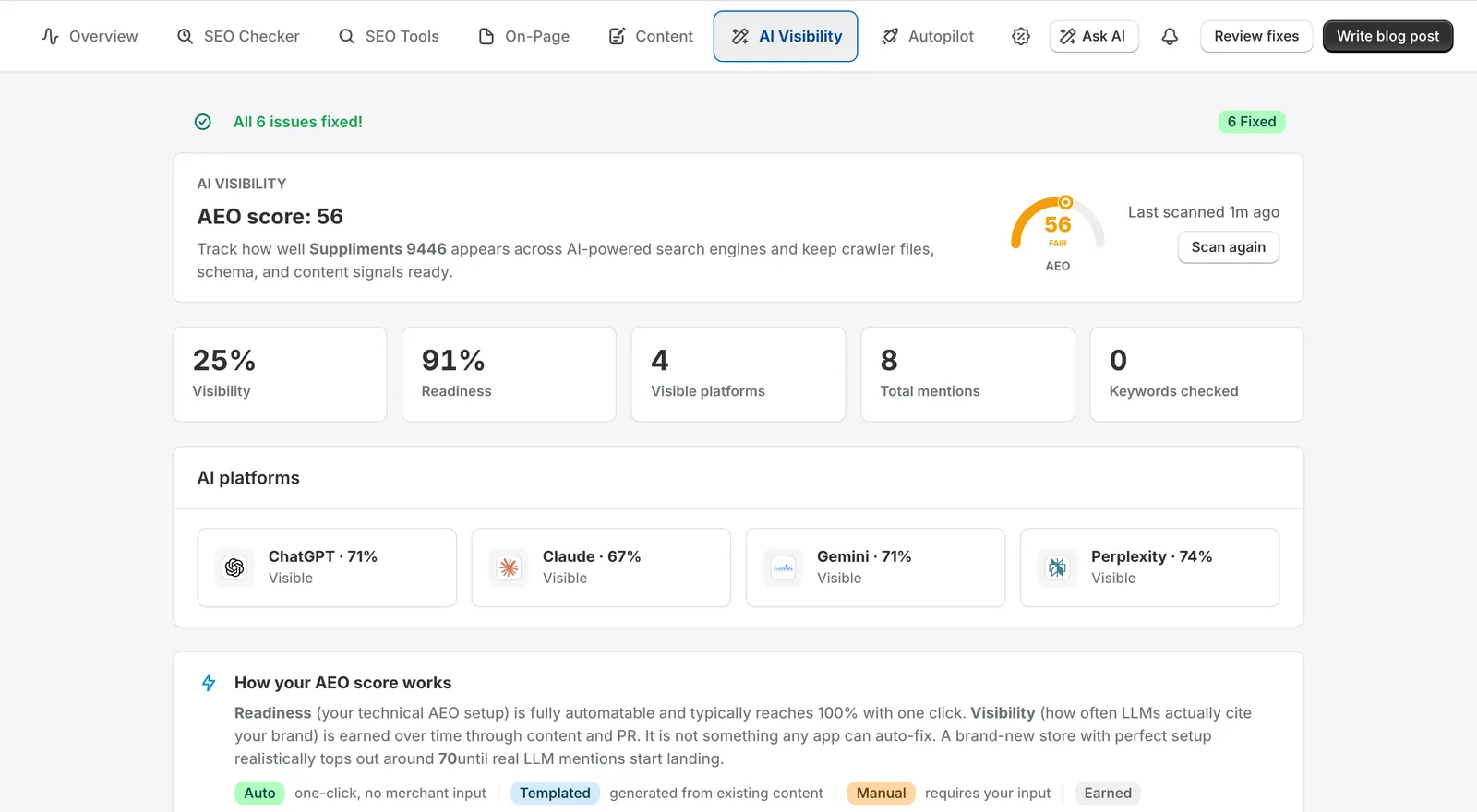Click the 91% Readiness stat card
Viewport: 1477px width, 812px height.
pos(509,375)
